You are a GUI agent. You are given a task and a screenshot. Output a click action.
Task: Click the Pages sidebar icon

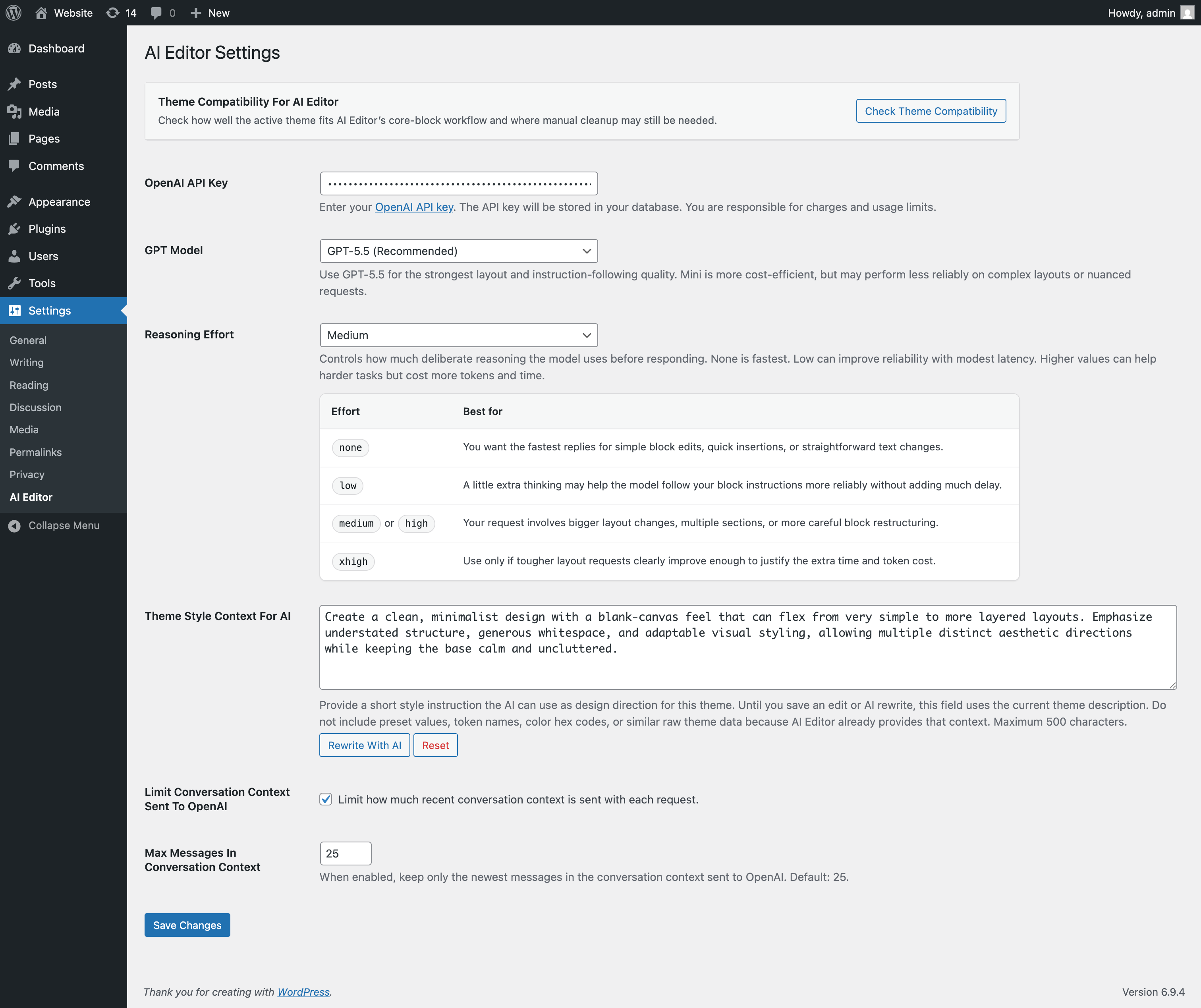click(14, 139)
